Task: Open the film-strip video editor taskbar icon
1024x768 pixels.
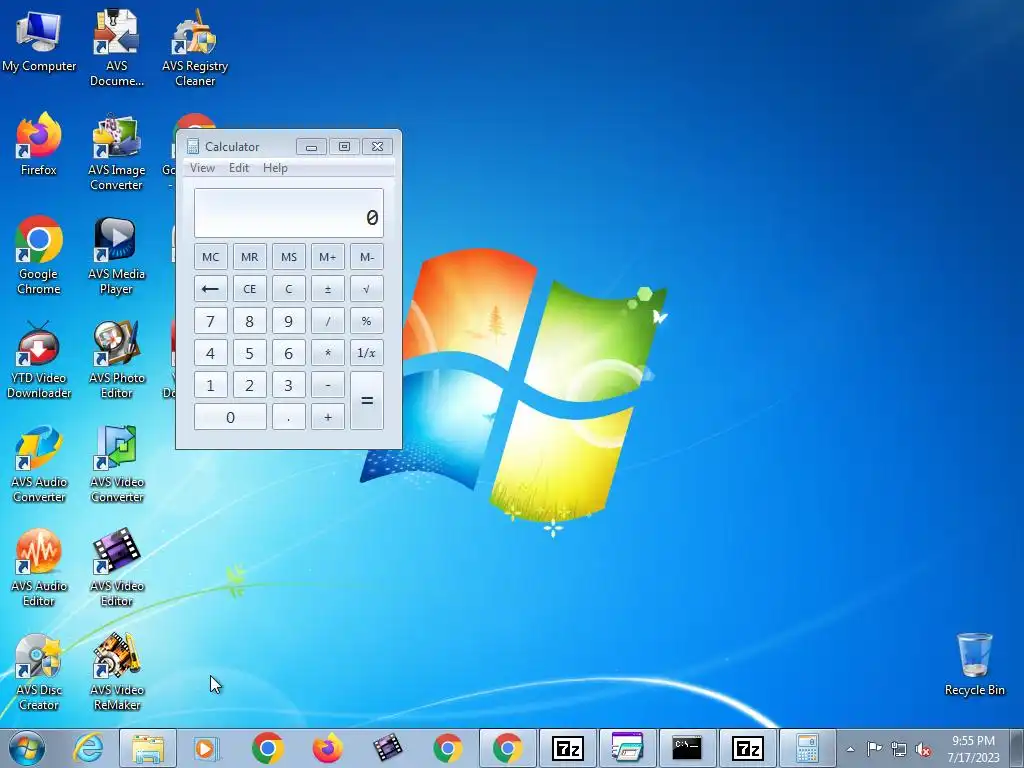Action: (388, 748)
